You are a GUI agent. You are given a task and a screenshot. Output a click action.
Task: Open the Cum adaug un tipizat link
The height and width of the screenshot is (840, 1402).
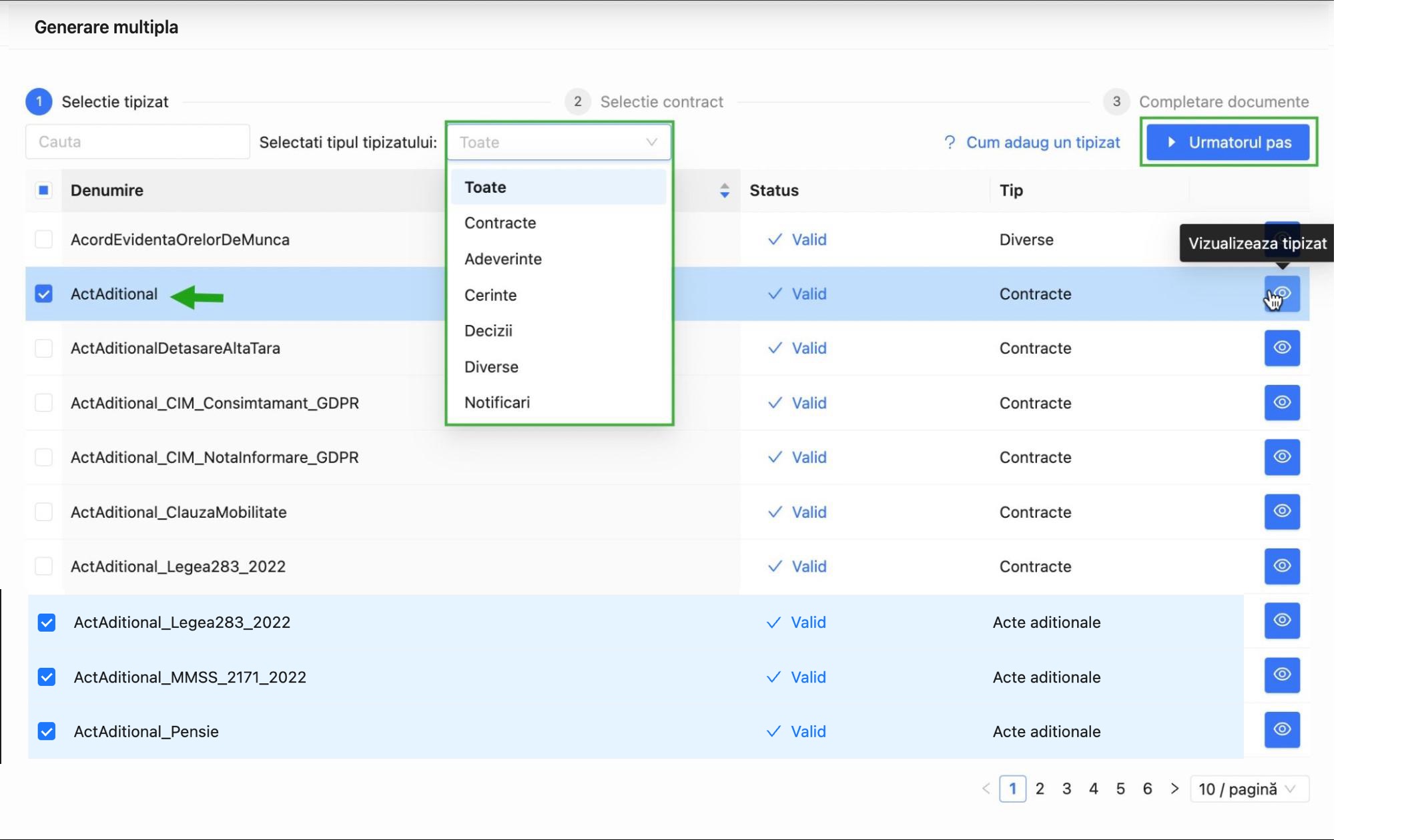(1043, 142)
